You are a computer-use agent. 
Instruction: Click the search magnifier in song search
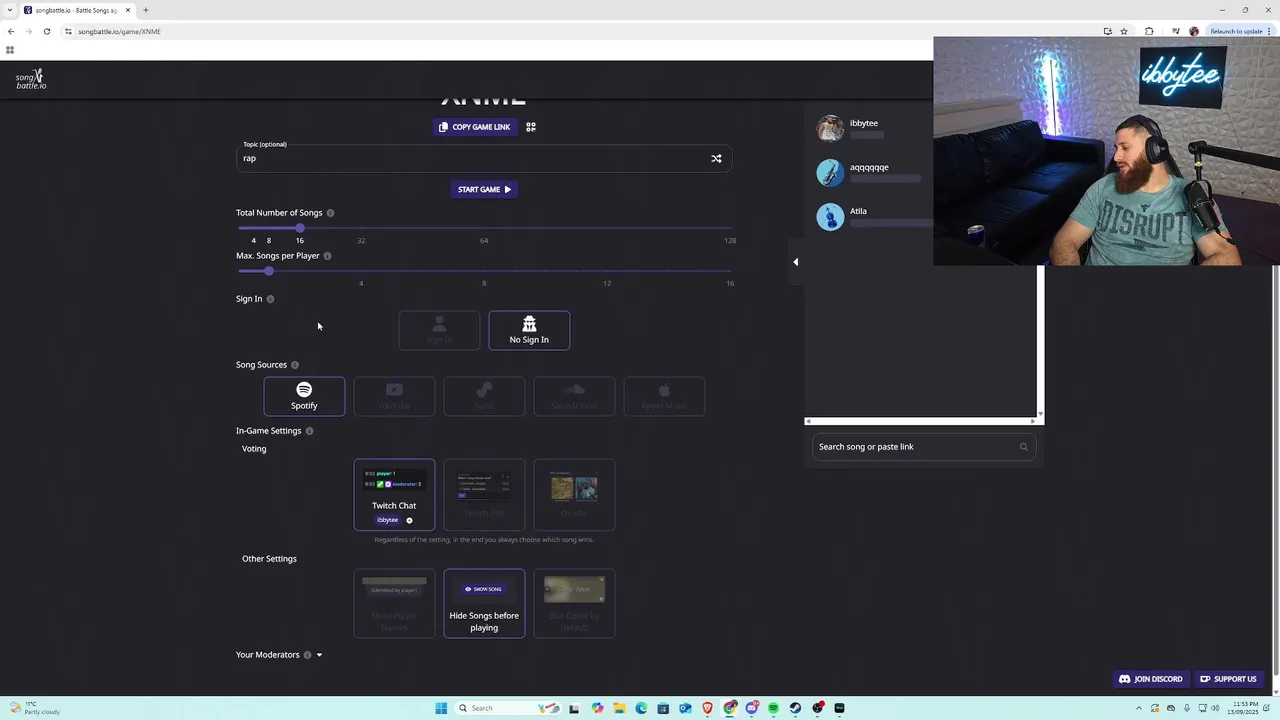tap(1023, 447)
